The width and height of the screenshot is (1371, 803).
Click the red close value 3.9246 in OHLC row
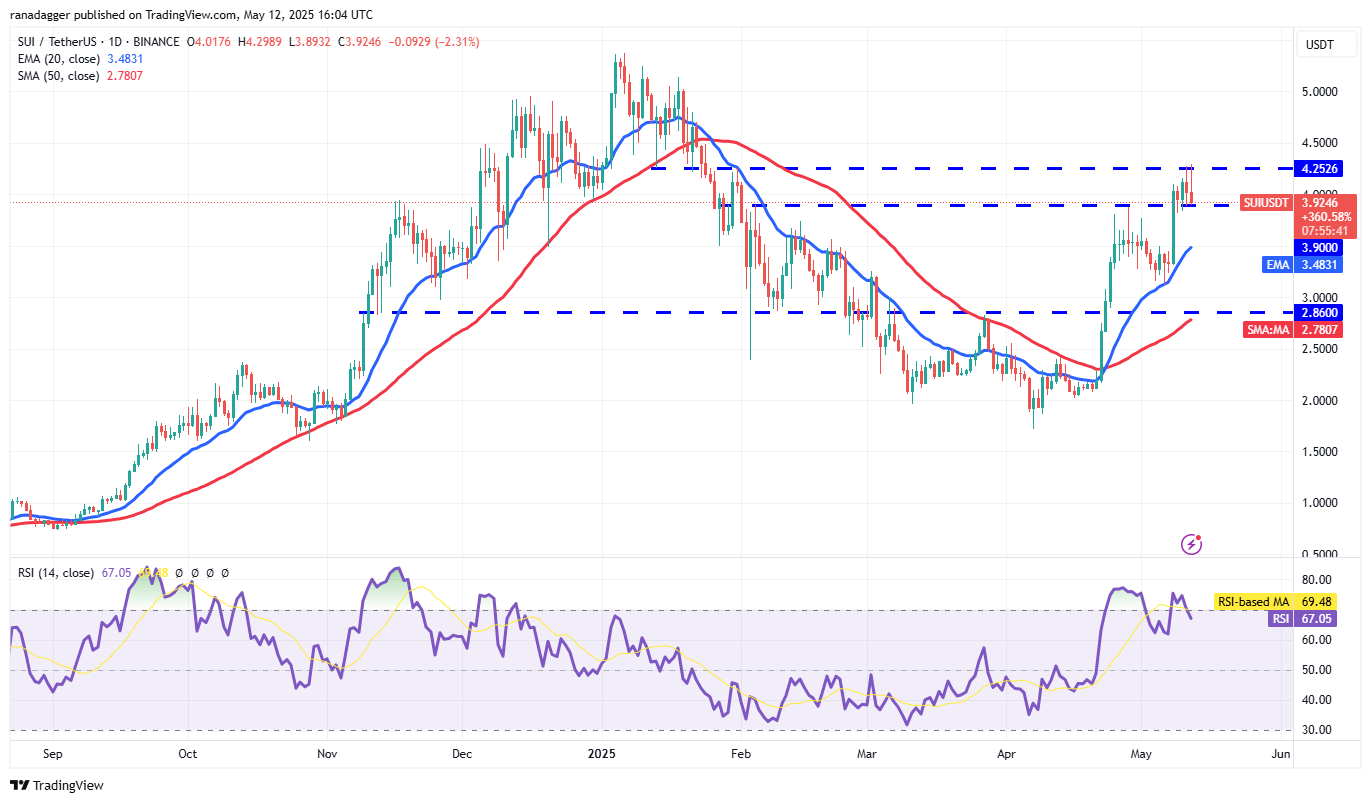click(361, 42)
